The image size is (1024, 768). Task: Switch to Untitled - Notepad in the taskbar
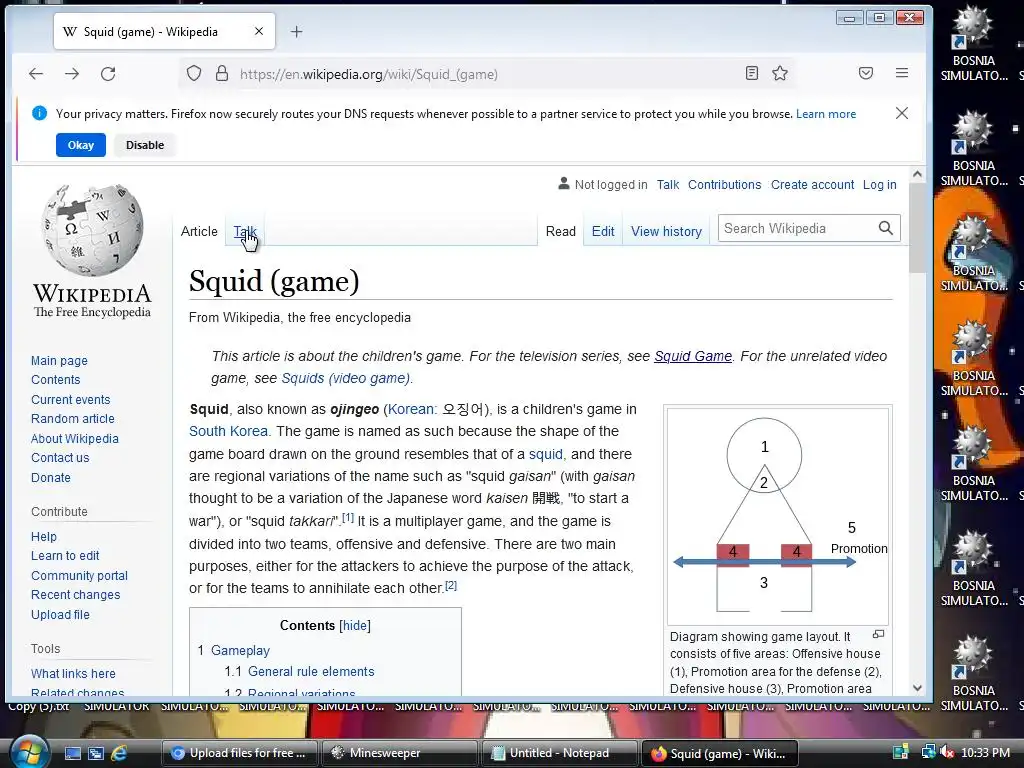[x=559, y=753]
